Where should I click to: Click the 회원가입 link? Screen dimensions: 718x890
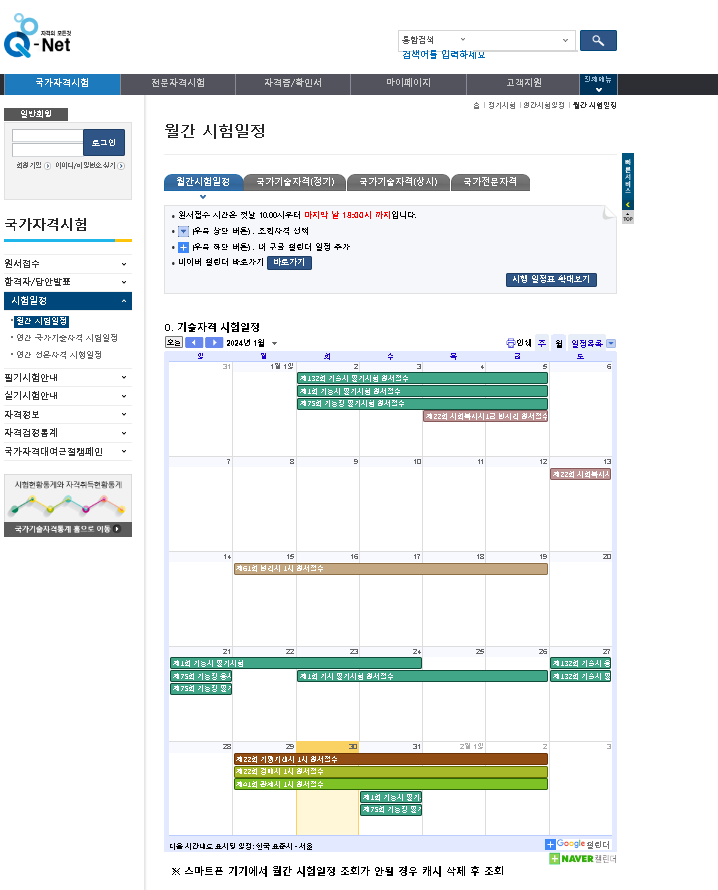click(x=29, y=166)
